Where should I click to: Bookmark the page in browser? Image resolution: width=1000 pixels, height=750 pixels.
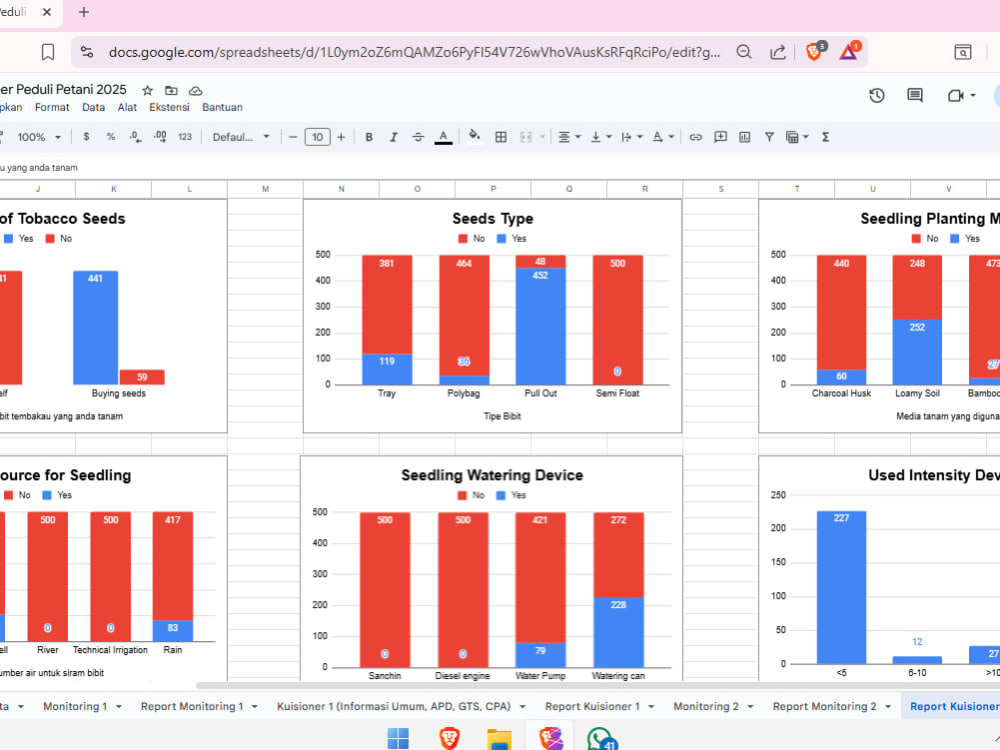(48, 52)
